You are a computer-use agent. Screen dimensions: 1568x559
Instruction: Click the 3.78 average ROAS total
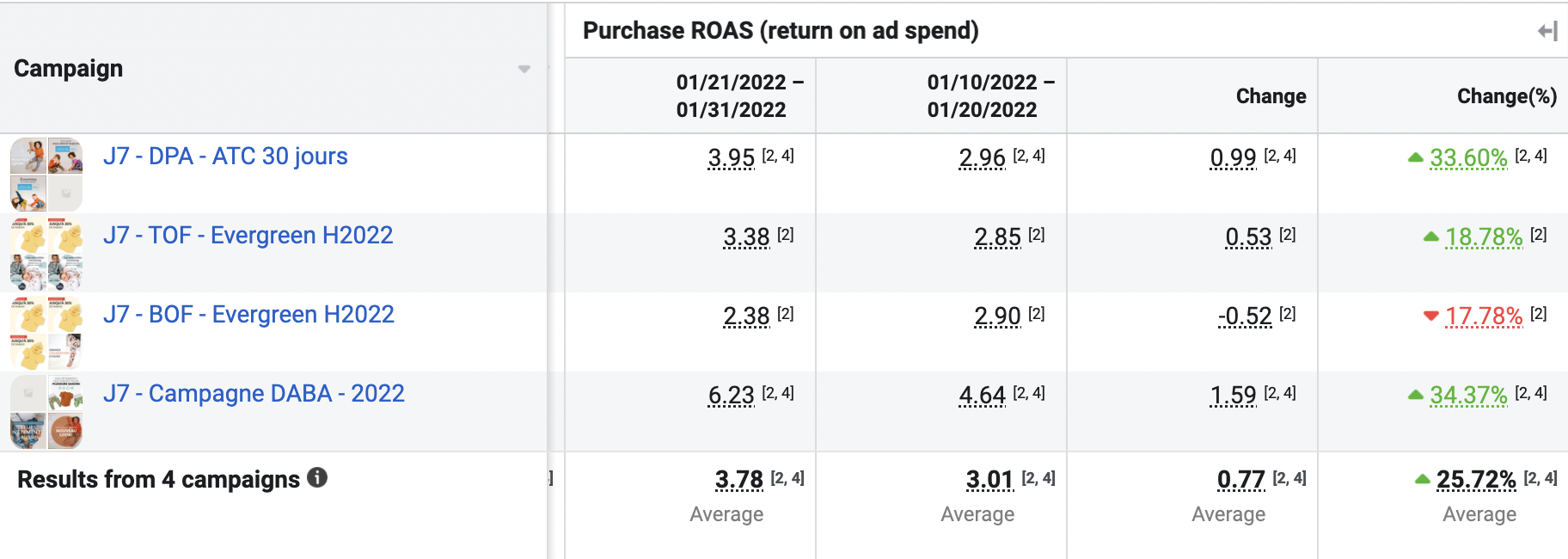(739, 480)
